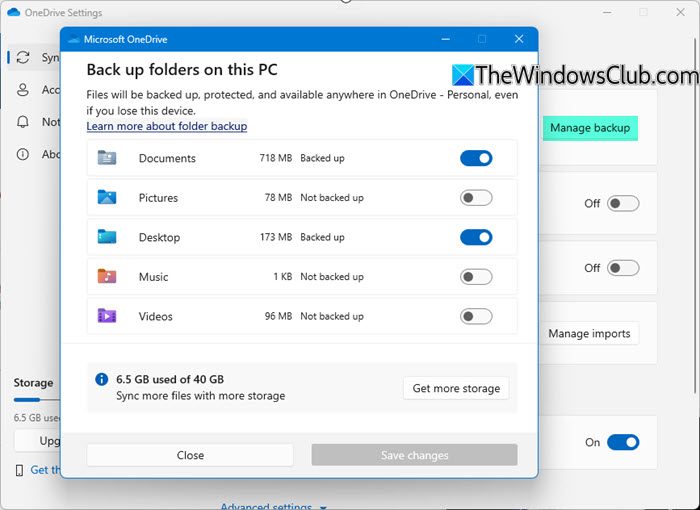Click the Desktop folder icon
Image resolution: width=700 pixels, height=510 pixels.
click(x=107, y=237)
